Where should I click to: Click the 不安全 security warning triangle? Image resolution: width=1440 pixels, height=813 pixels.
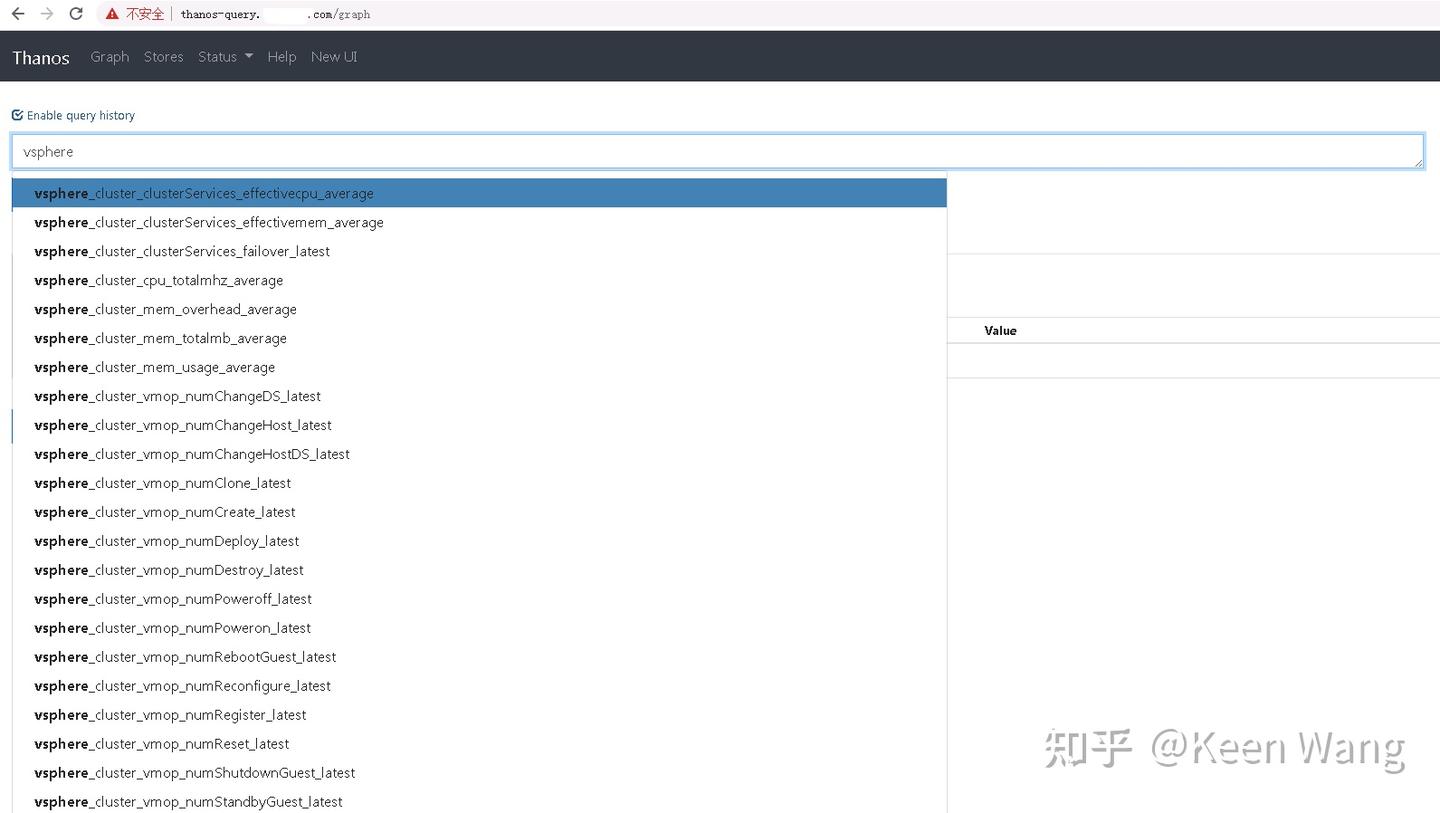(111, 14)
